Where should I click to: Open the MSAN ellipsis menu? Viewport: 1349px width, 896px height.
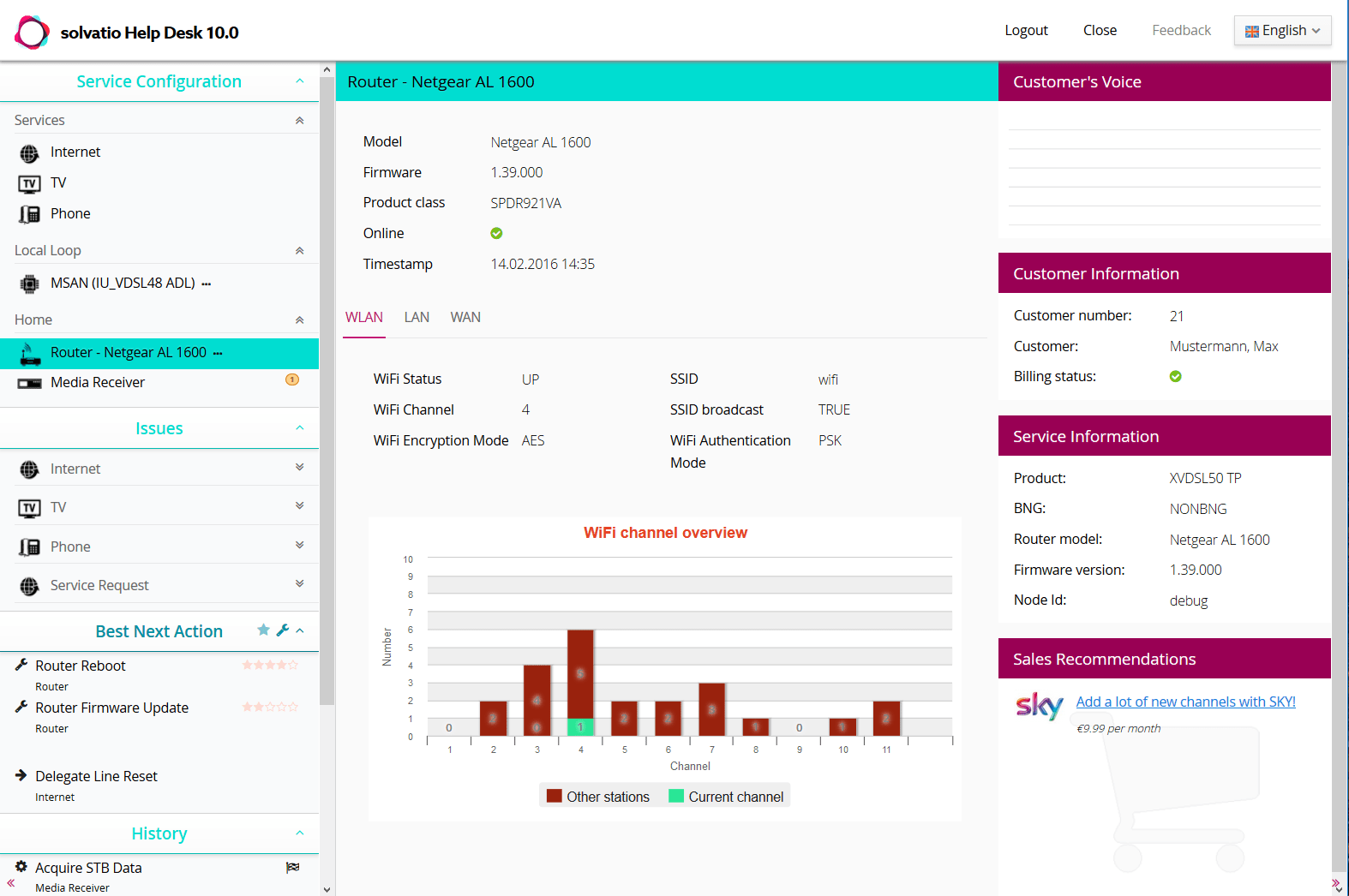click(x=207, y=284)
